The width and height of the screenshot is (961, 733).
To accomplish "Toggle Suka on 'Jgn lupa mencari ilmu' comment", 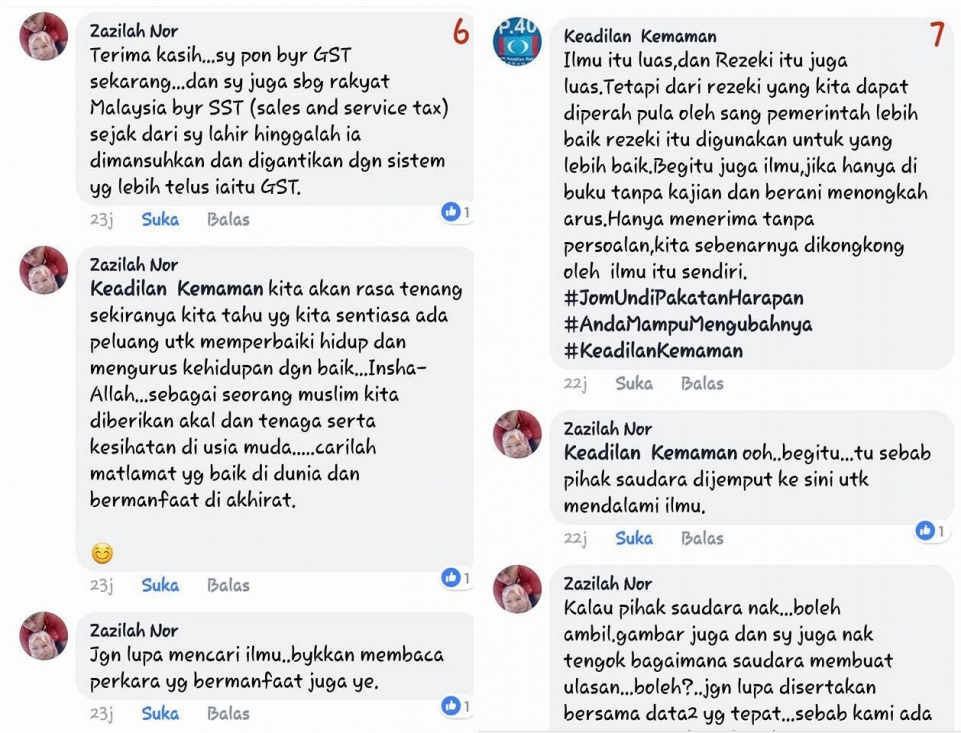I will coord(160,713).
